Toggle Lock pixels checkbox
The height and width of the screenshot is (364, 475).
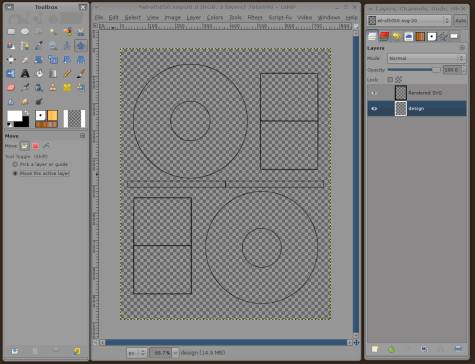390,80
